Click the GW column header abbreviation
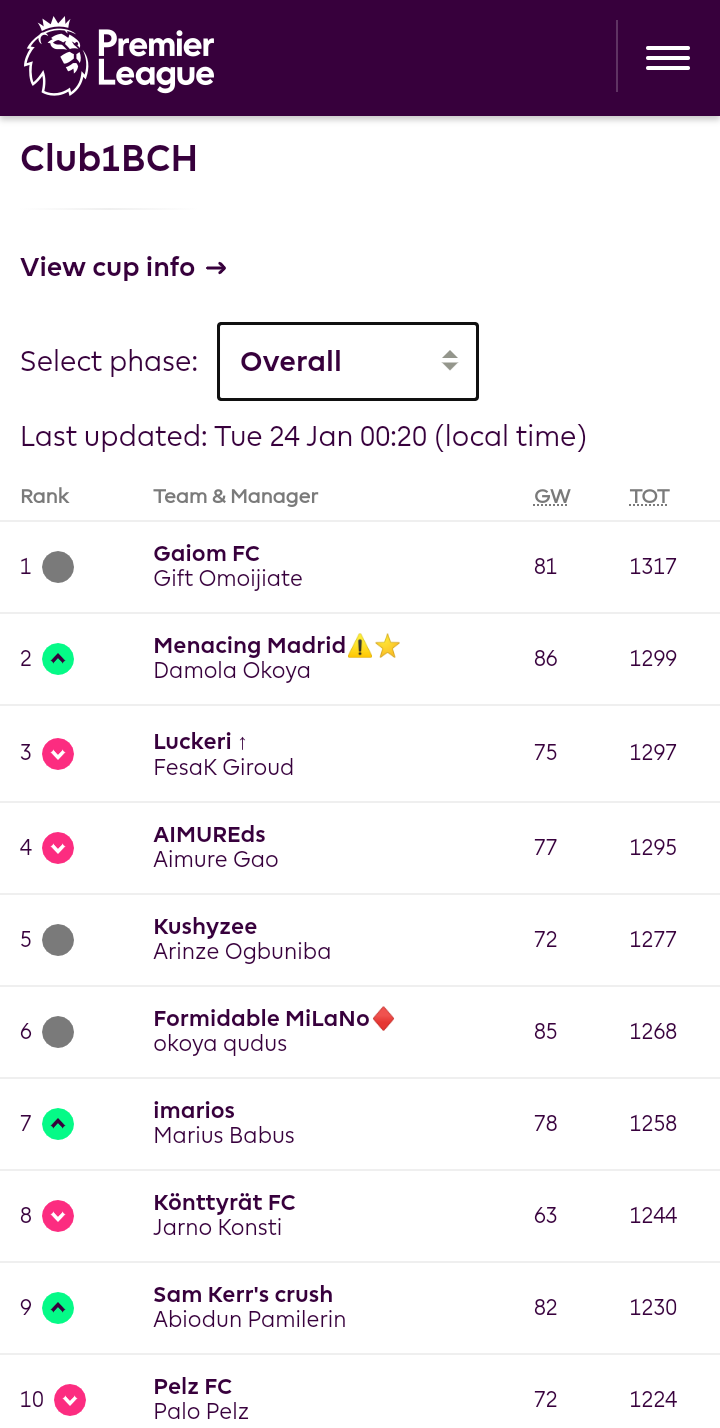720x1428 pixels. coord(552,496)
